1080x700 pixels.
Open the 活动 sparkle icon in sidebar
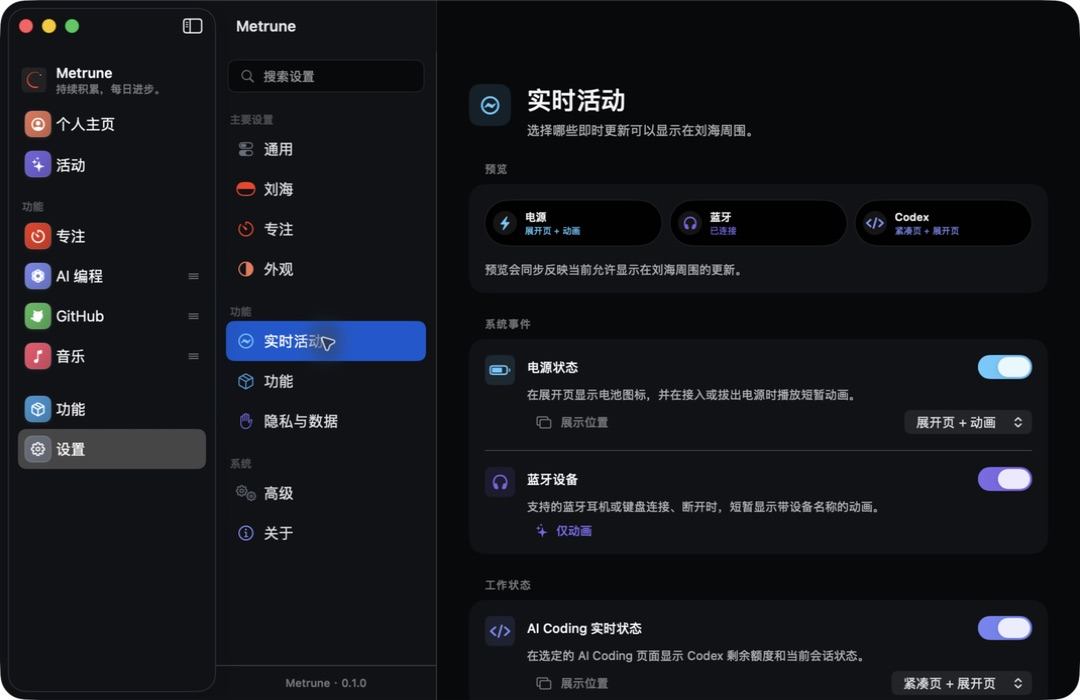click(38, 165)
